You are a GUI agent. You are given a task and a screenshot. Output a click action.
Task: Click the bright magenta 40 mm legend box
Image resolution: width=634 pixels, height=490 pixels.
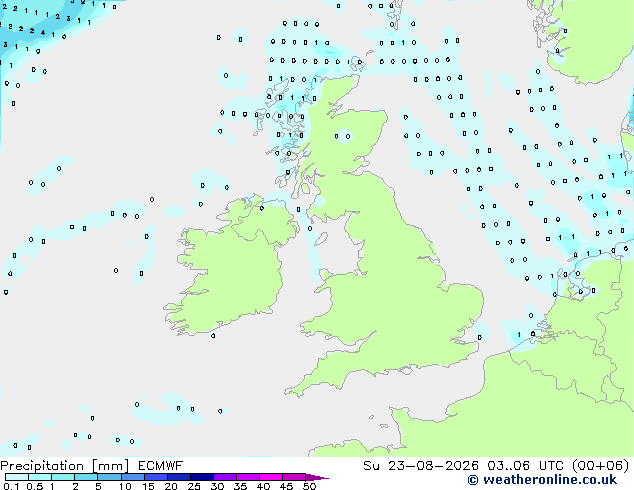click(x=271, y=477)
